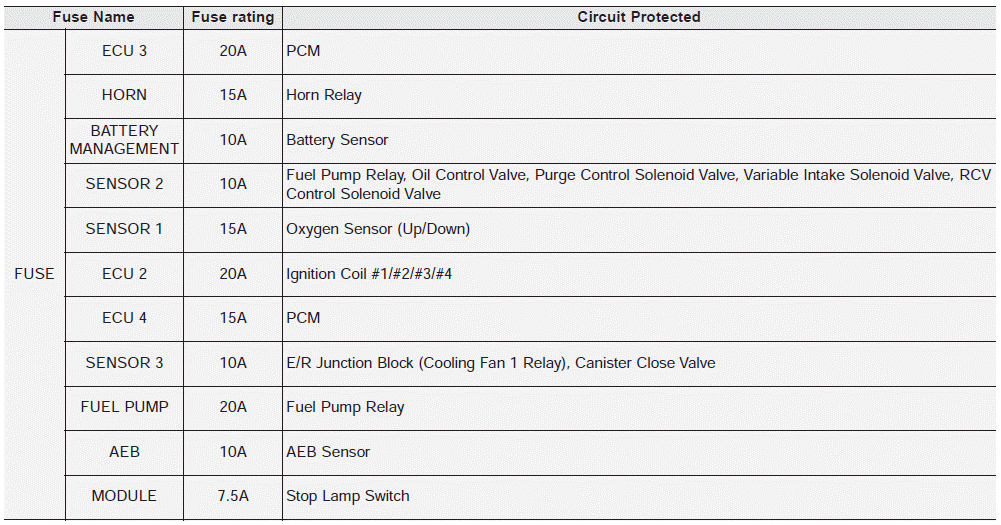
Task: Select the MODULE fuse name cell
Action: pyautogui.click(x=124, y=496)
